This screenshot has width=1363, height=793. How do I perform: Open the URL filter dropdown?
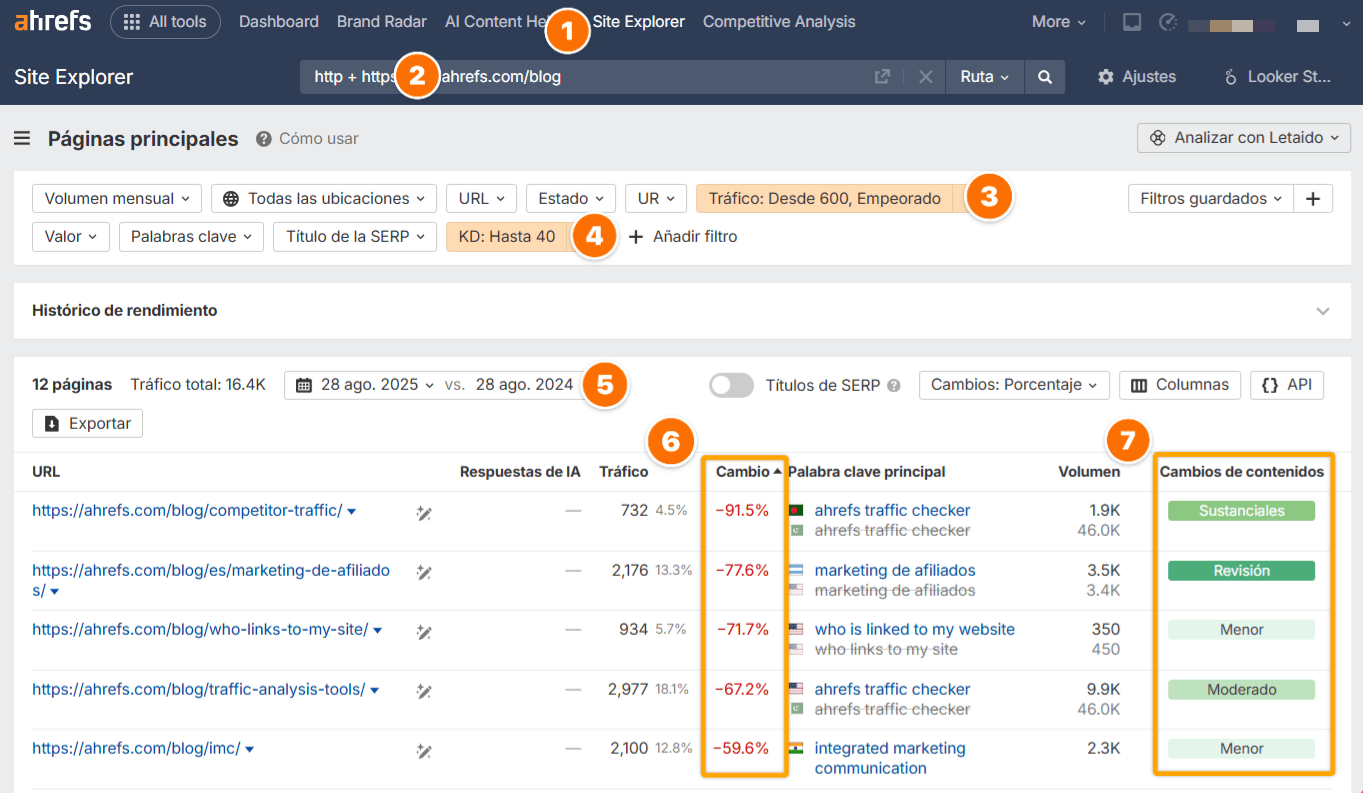coord(481,198)
